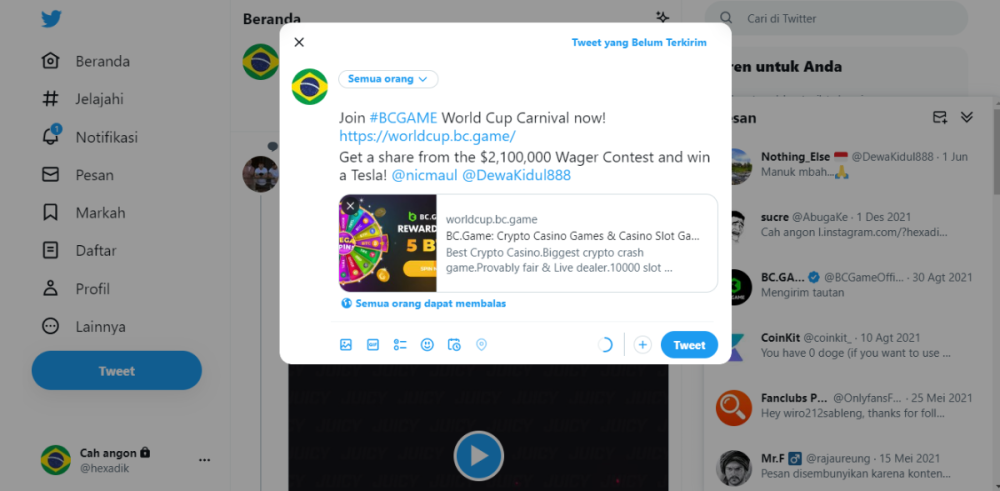Image resolution: width=1000 pixels, height=491 pixels.
Task: Add another tweet with plus icon
Action: pos(642,345)
